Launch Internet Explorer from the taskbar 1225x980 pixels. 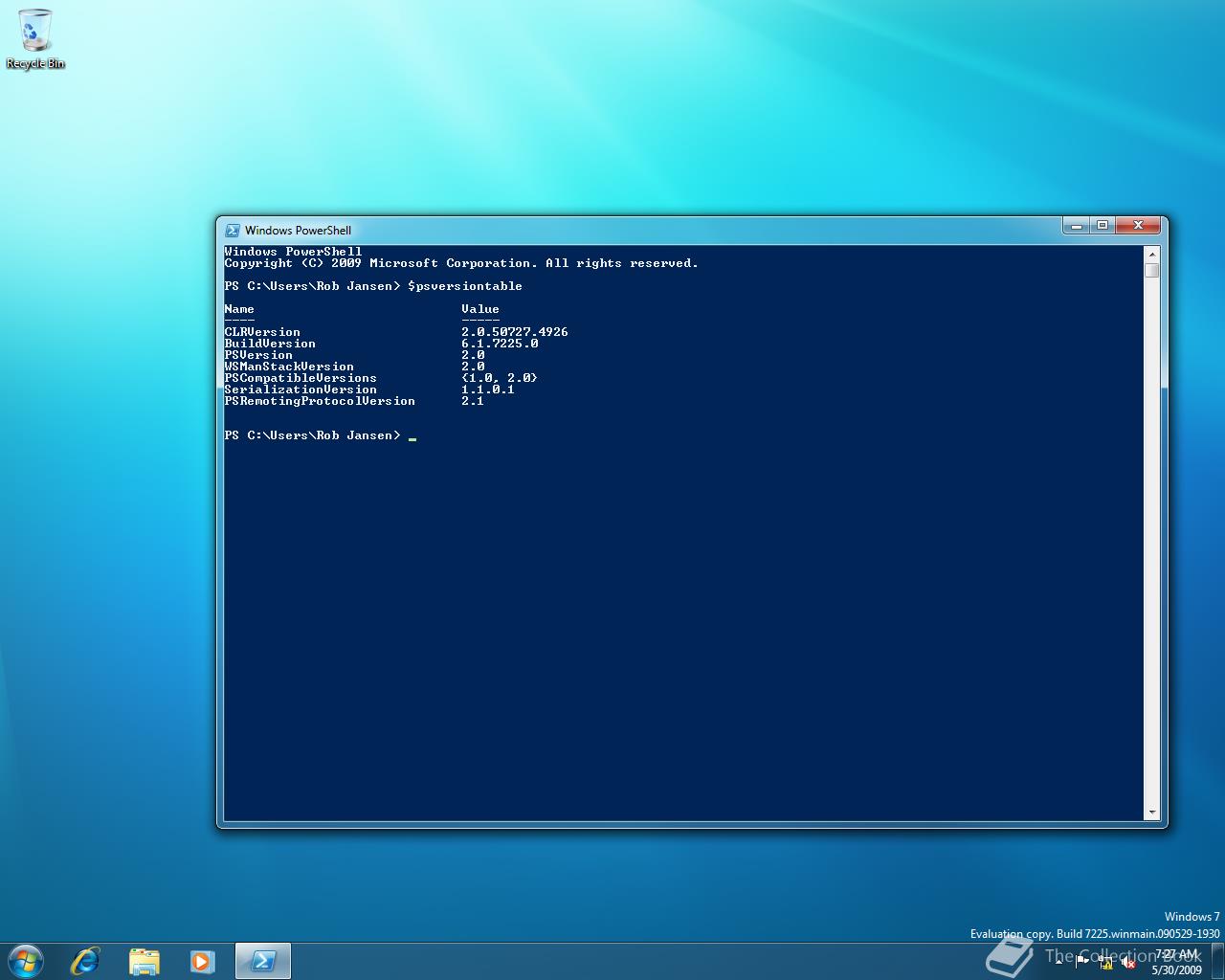tap(85, 960)
